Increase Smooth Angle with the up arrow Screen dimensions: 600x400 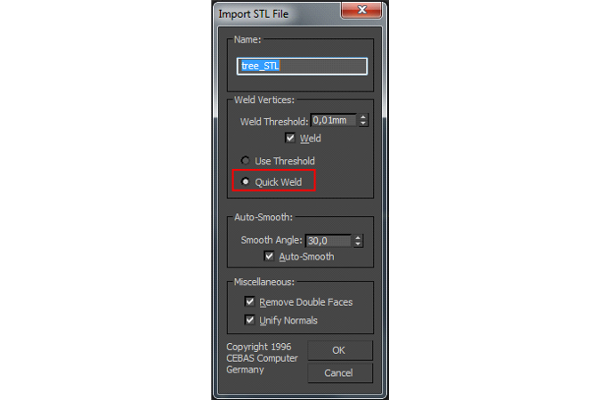[358, 238]
